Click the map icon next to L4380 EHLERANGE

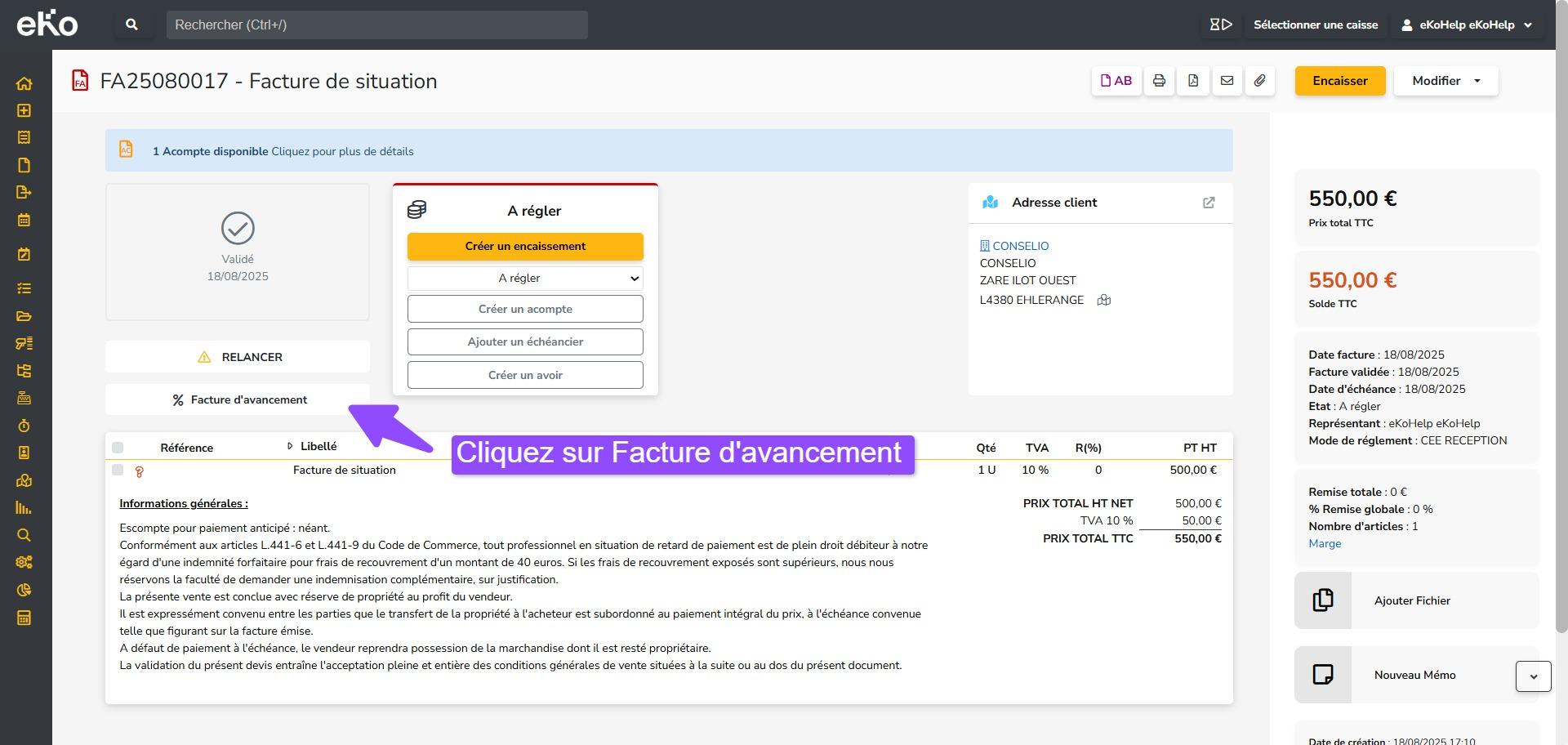(1104, 300)
